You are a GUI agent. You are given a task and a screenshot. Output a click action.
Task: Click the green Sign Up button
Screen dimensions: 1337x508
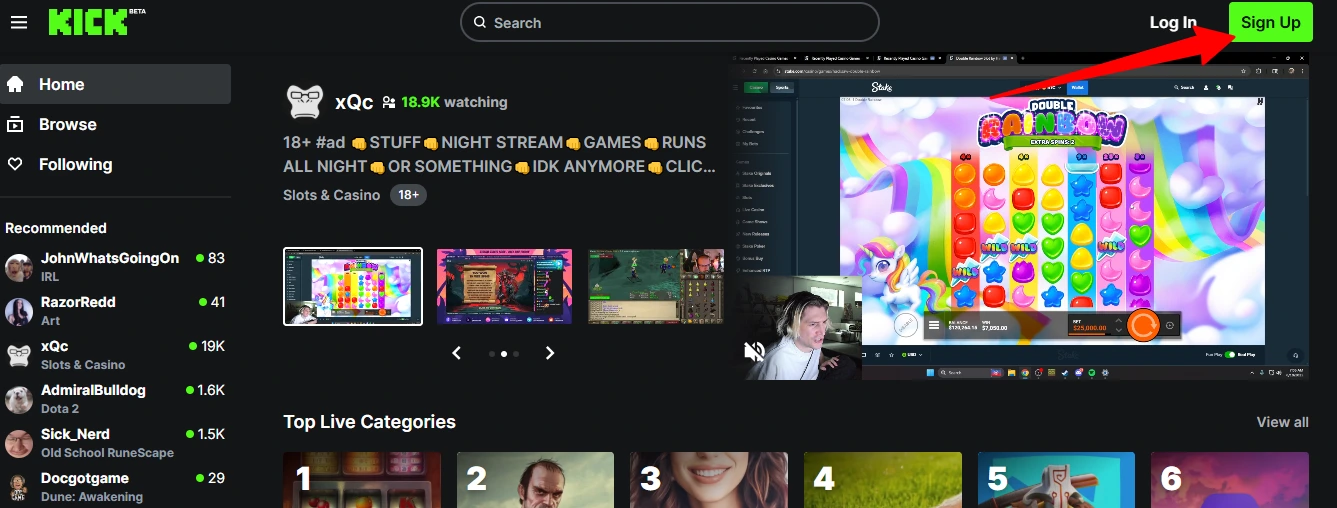tap(1270, 22)
